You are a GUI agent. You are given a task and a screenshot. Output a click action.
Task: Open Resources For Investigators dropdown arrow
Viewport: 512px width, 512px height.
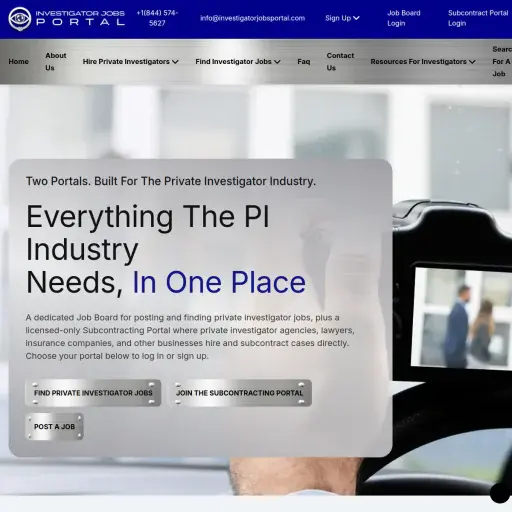coord(472,62)
